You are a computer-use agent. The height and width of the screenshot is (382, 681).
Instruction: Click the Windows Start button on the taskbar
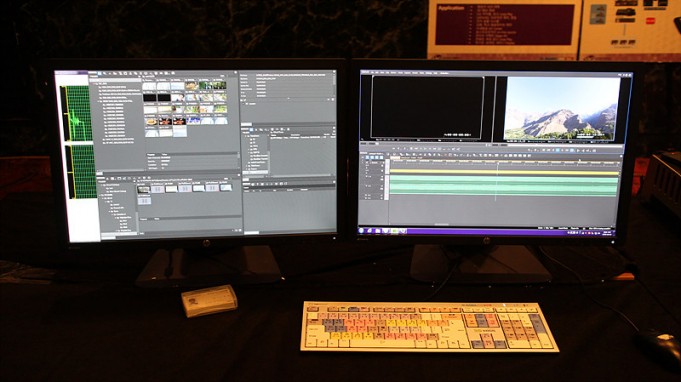click(x=362, y=231)
